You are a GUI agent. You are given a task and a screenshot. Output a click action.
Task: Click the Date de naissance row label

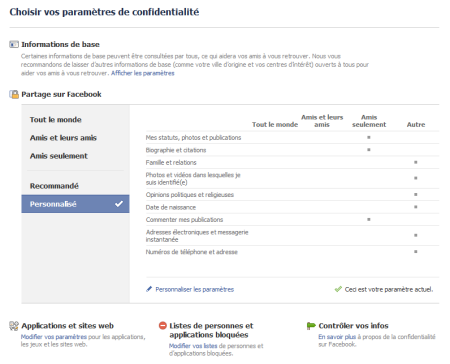pos(171,207)
